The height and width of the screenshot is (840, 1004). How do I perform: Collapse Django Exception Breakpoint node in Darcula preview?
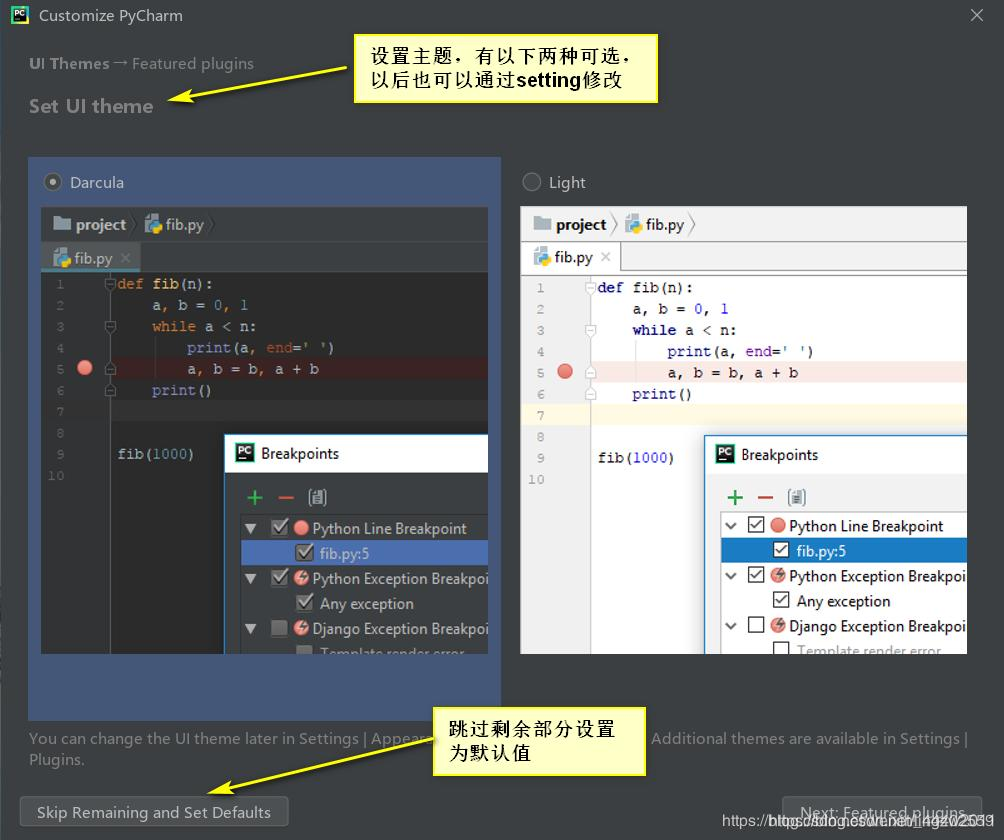(251, 629)
